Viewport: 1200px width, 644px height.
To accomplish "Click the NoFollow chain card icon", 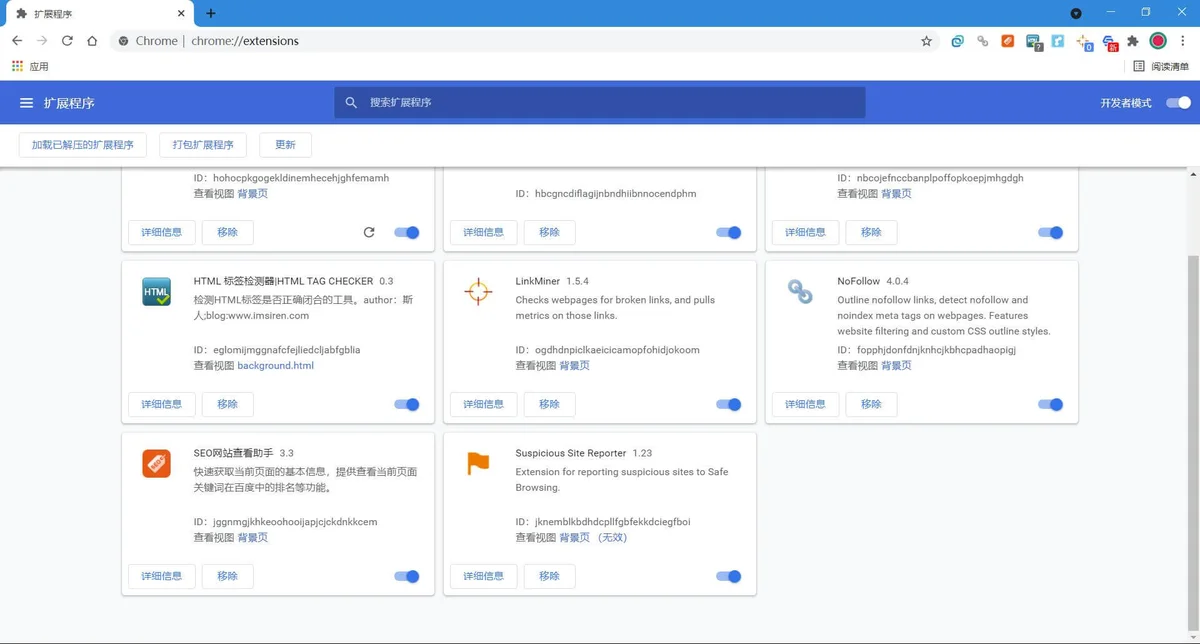I will 800,291.
